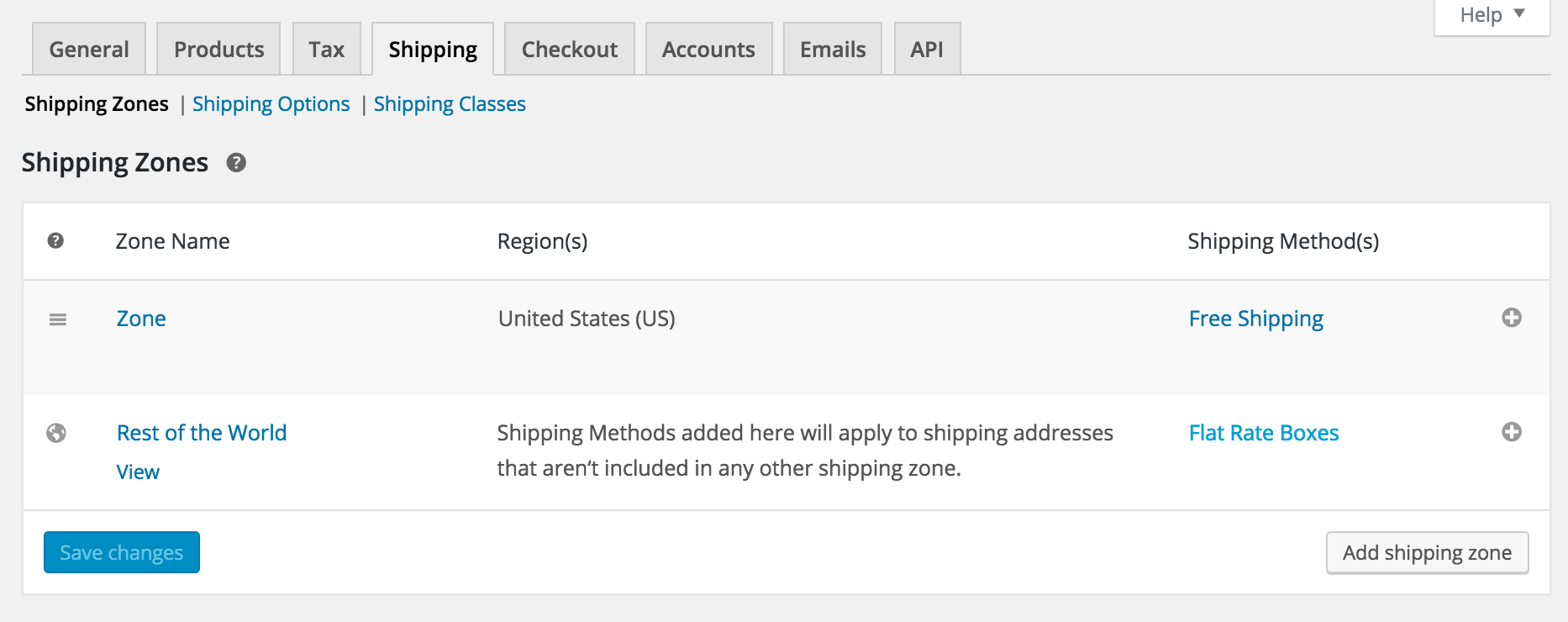Add shipping method to Zone via plus icon
Viewport: 1568px width, 622px height.
(x=1511, y=318)
